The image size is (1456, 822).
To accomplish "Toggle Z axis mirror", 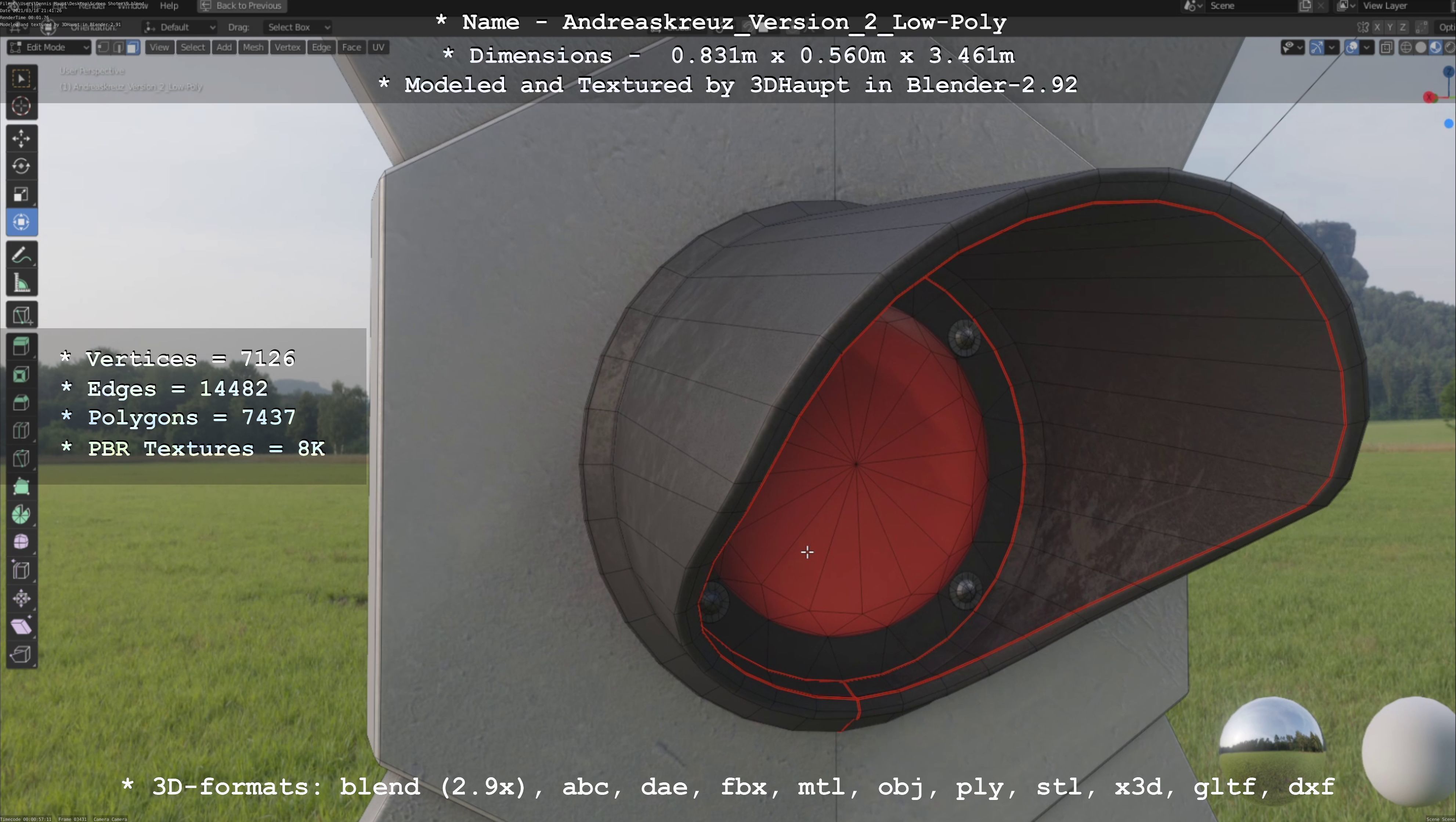I will click(x=1402, y=27).
